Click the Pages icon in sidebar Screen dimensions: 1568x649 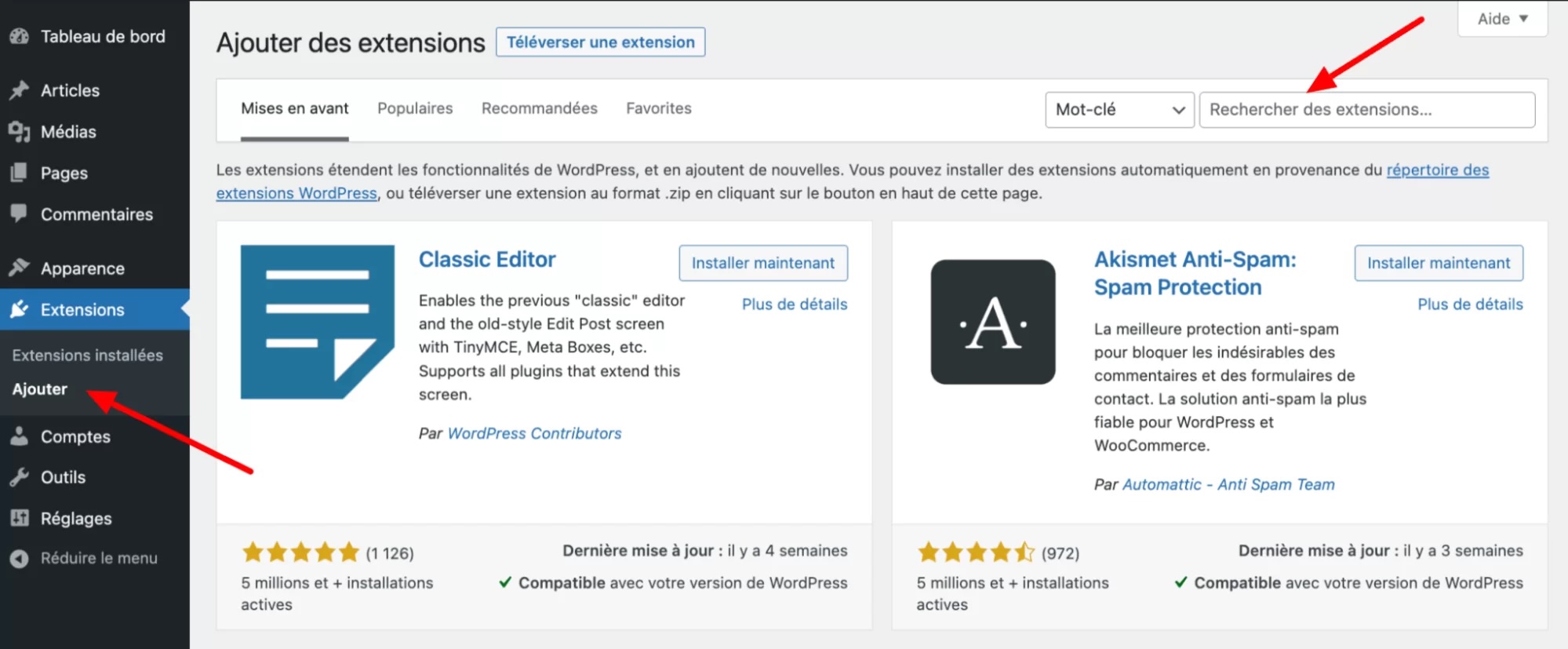pos(20,173)
